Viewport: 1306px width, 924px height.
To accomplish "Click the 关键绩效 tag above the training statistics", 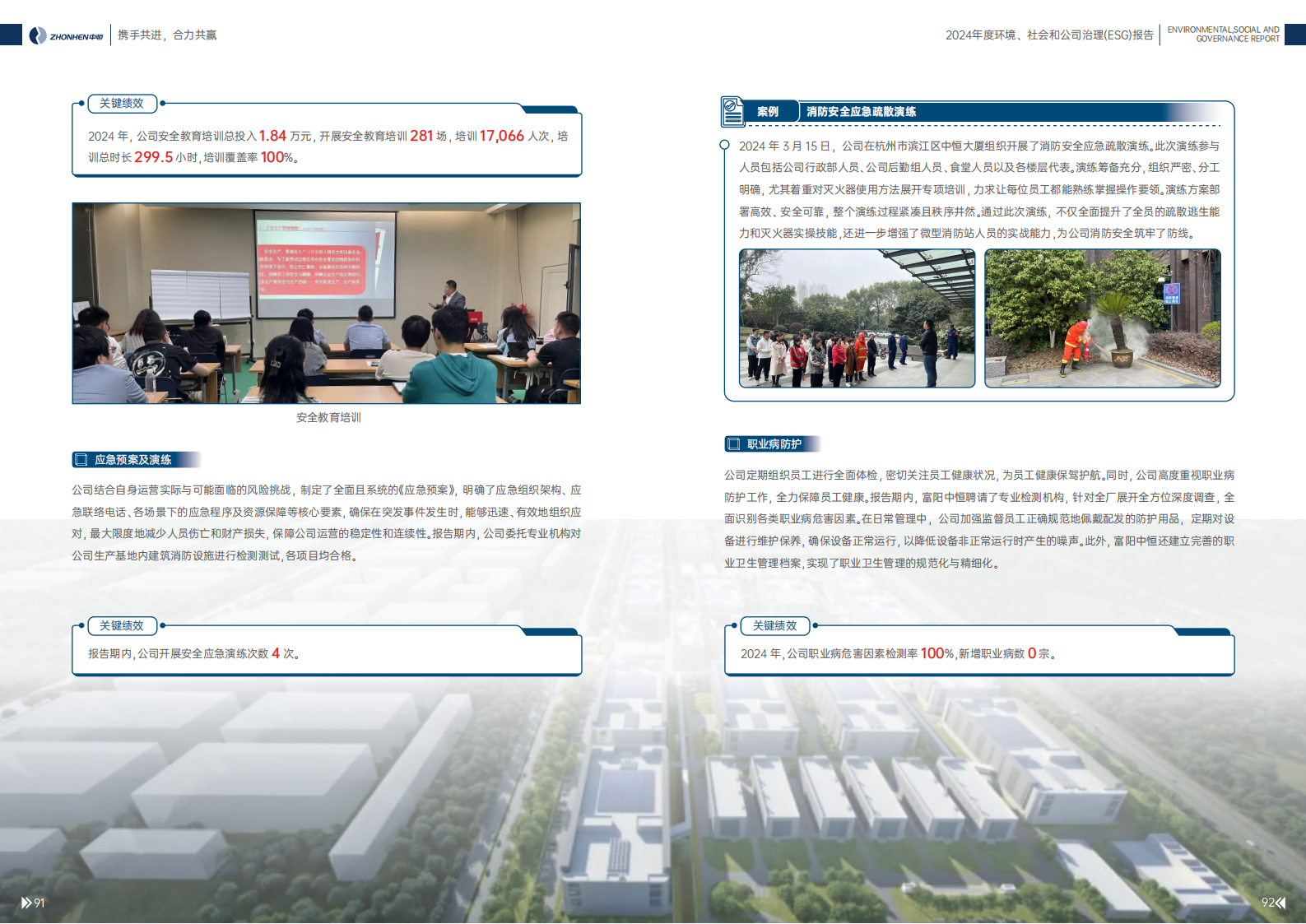I will (122, 103).
